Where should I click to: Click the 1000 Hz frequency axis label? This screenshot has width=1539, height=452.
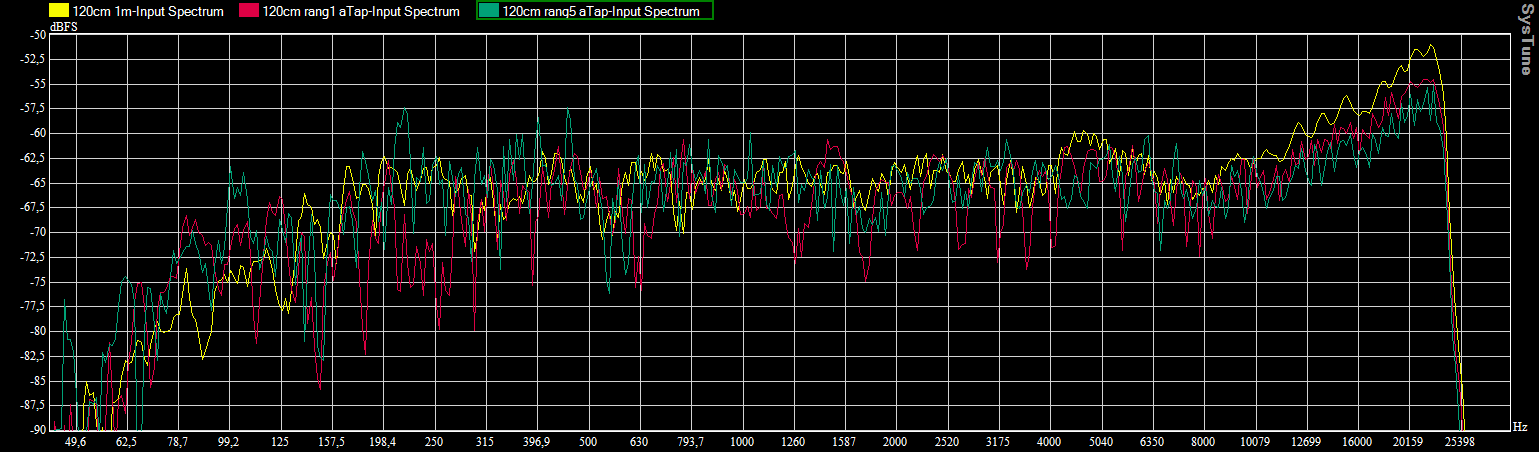coord(741,442)
